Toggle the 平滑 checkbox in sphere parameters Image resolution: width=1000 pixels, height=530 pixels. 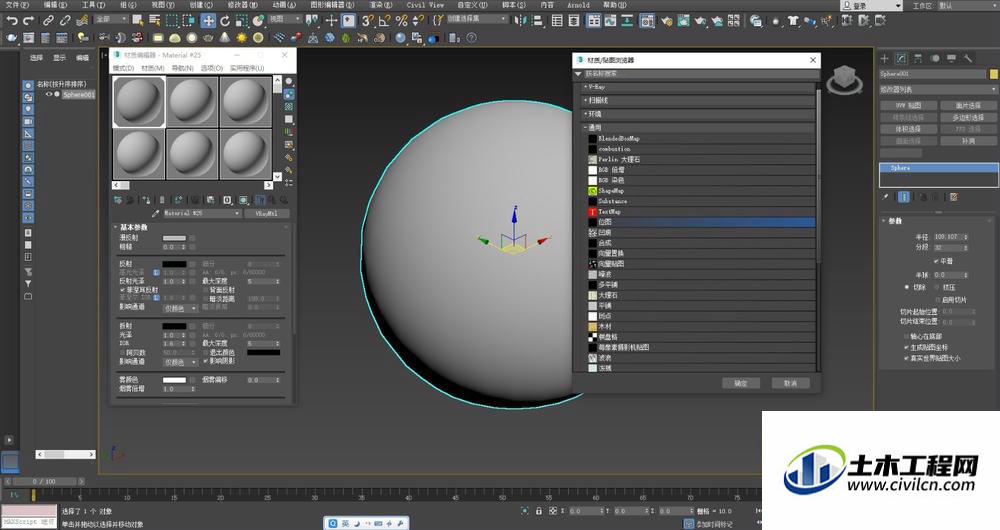coord(936,261)
